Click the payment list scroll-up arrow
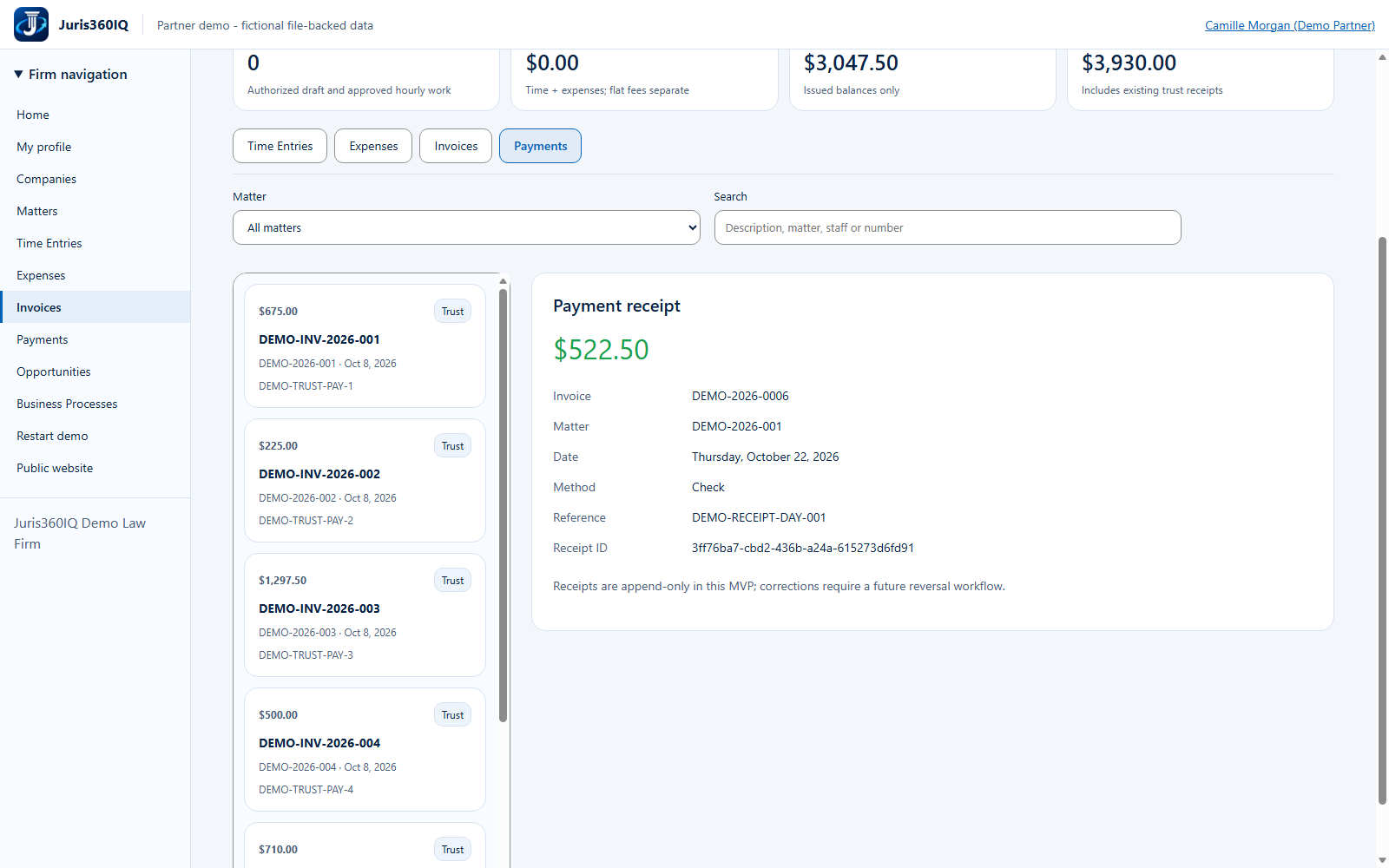Viewport: 1389px width, 868px height. (x=503, y=281)
